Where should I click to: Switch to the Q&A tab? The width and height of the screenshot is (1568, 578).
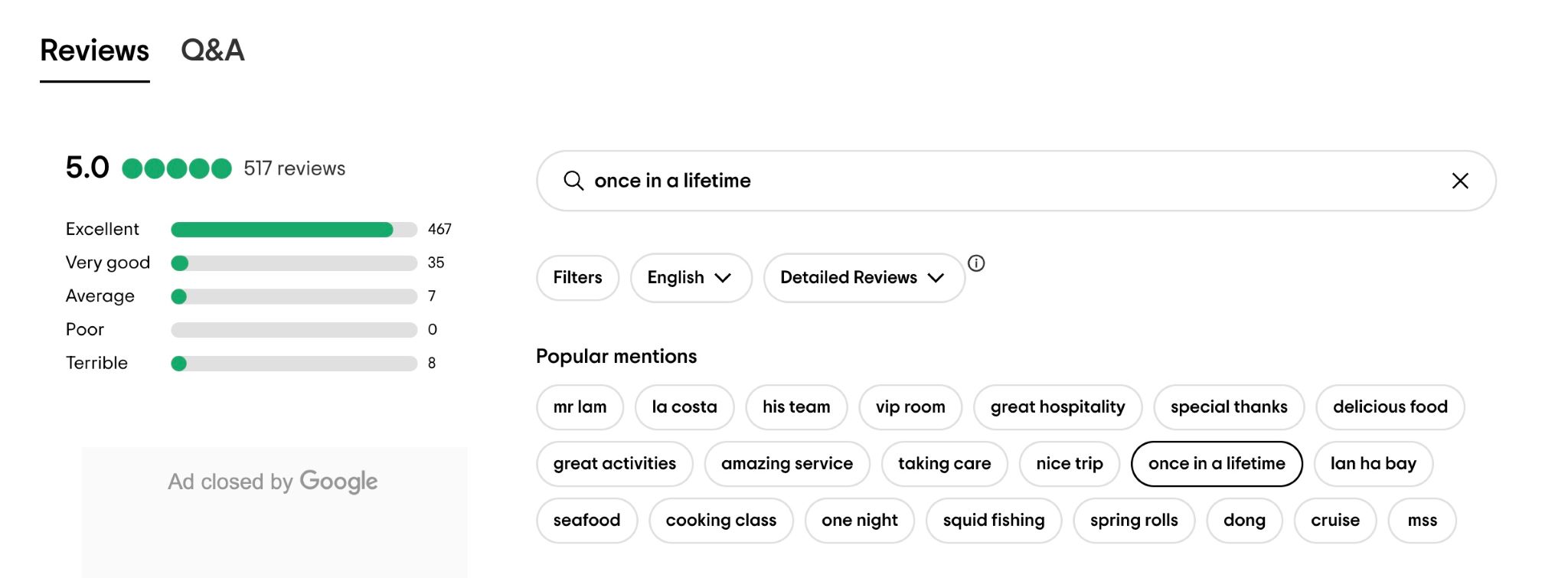coord(213,51)
